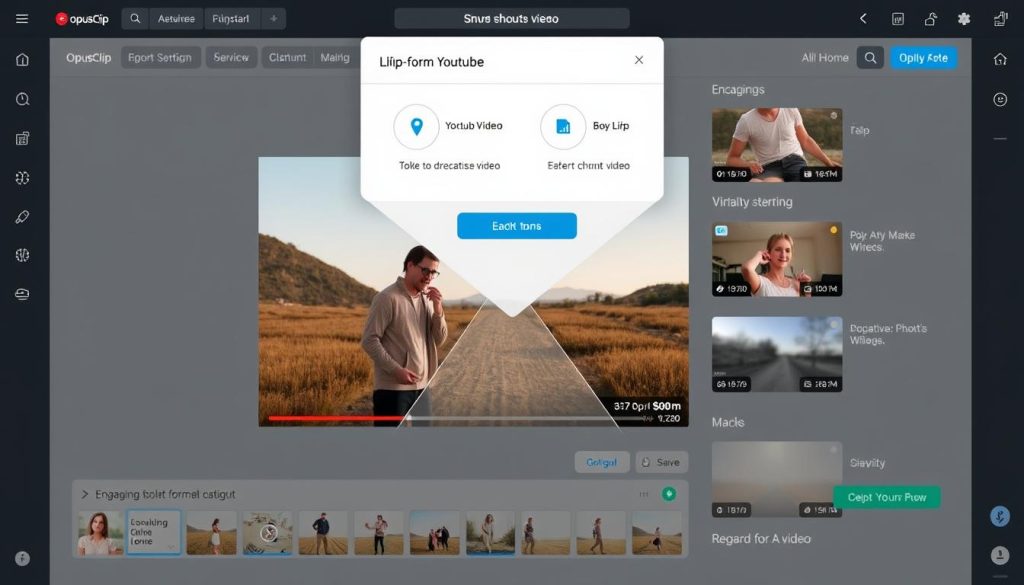Open search using the magnifier icon
This screenshot has width=1024, height=585.
869,57
